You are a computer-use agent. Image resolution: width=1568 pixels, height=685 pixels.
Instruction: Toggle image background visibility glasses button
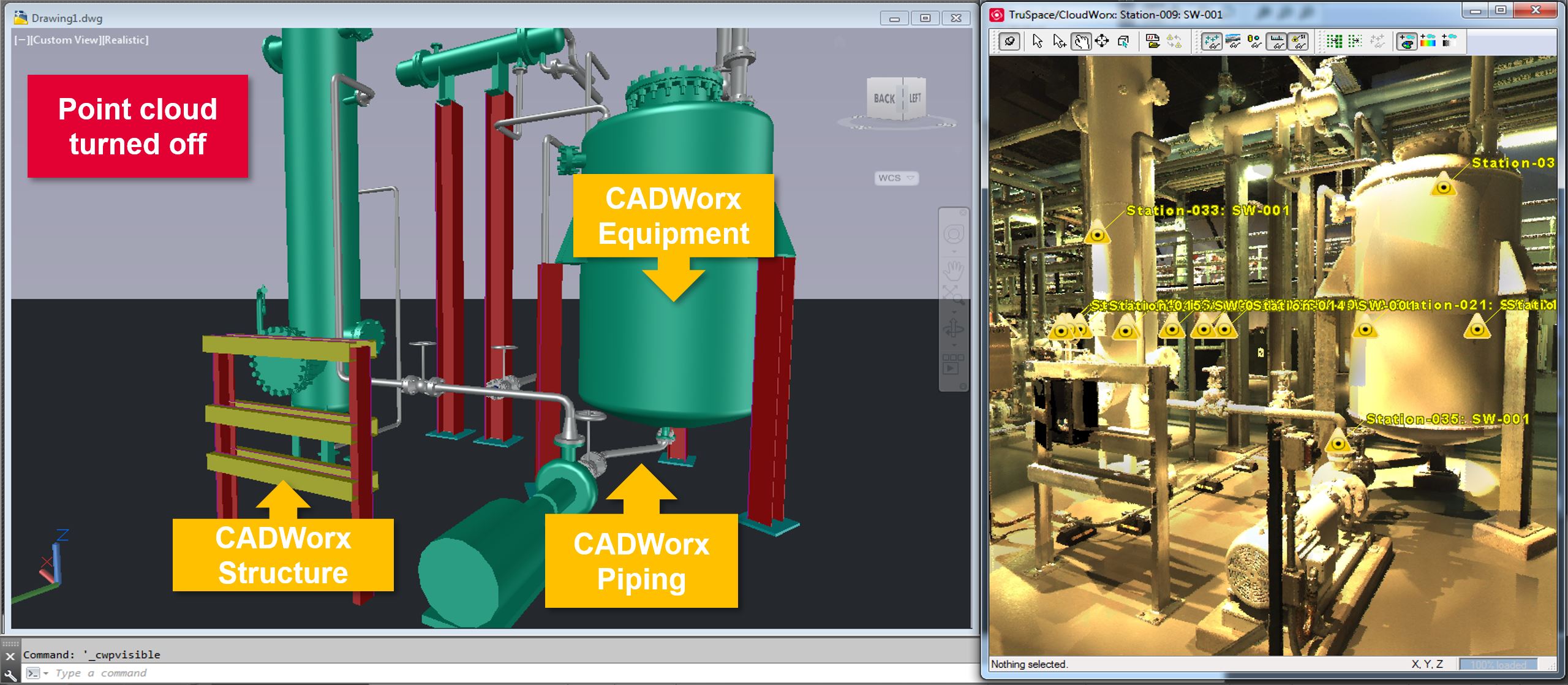pos(1233,42)
